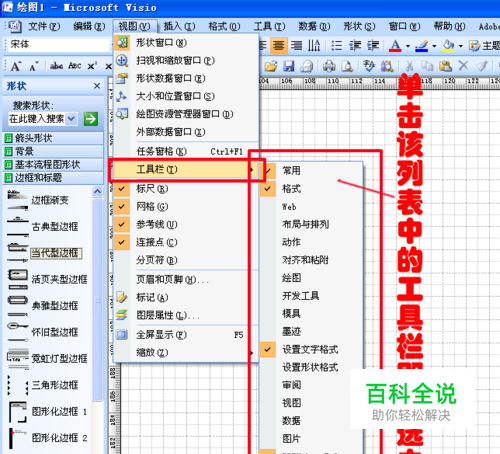Expand the 背景 stencil
Screen dimensions: 500x454
pos(53,151)
